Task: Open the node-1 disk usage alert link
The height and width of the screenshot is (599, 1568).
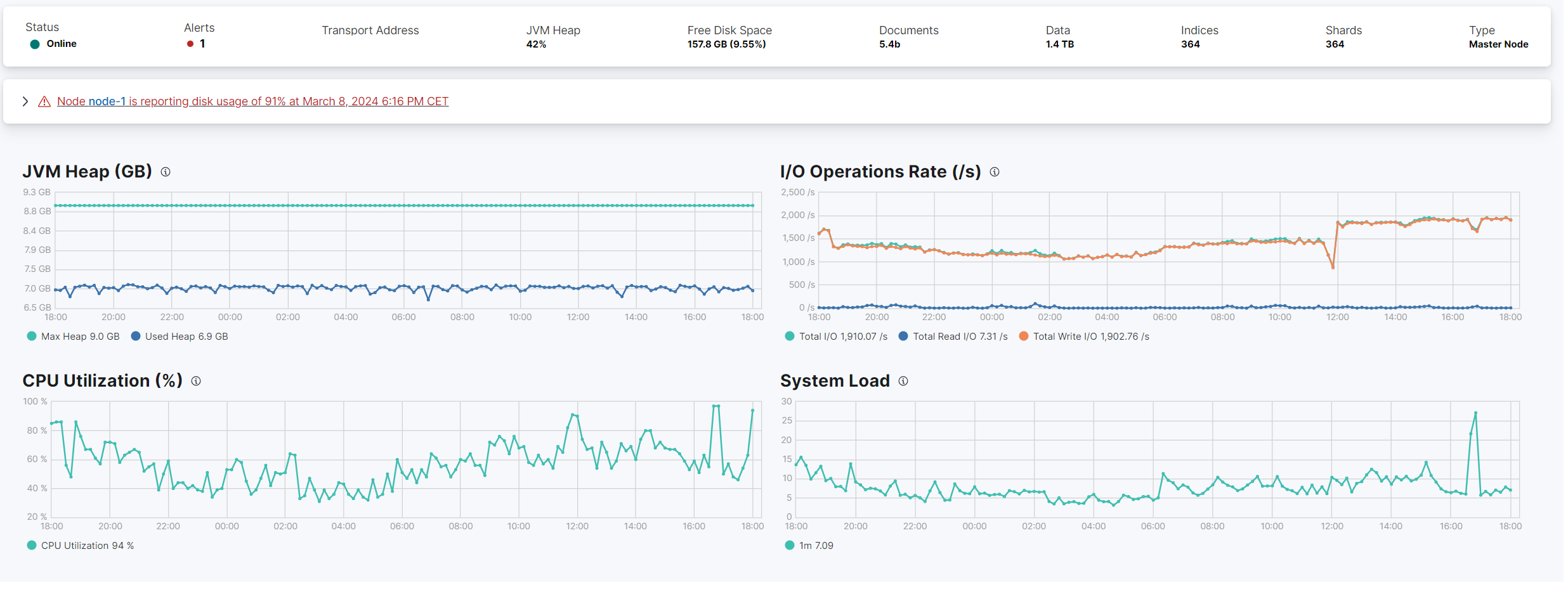Action: click(252, 101)
